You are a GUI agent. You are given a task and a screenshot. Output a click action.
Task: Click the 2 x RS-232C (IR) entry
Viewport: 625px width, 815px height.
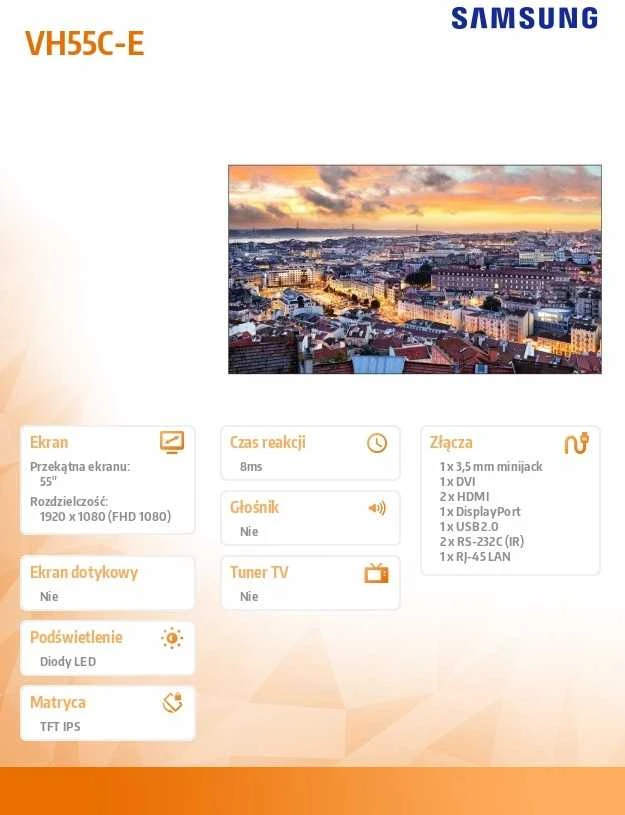(481, 542)
